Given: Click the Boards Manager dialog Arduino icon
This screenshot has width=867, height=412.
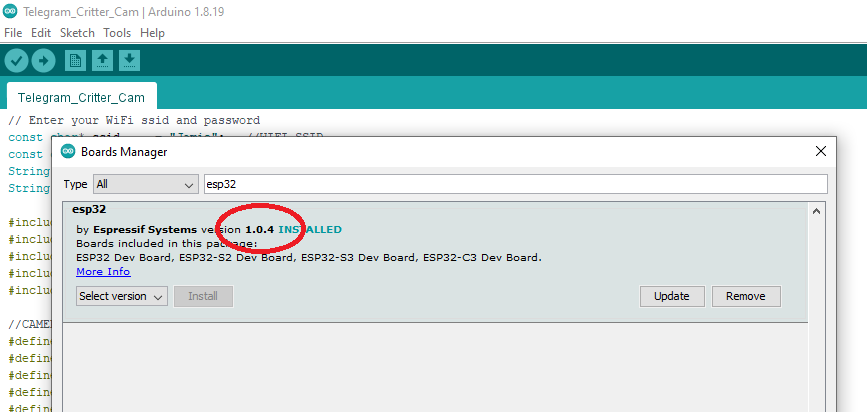Looking at the screenshot, I should pyautogui.click(x=68, y=151).
